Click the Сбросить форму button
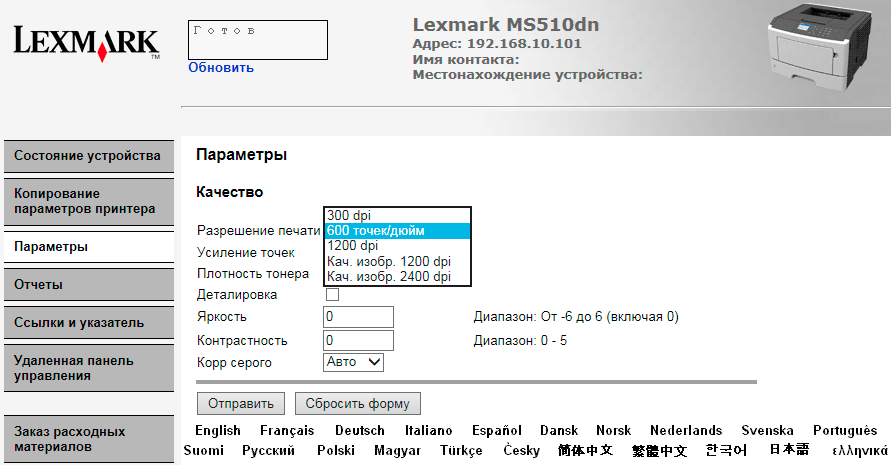This screenshot has height=465, width=891. click(x=357, y=404)
